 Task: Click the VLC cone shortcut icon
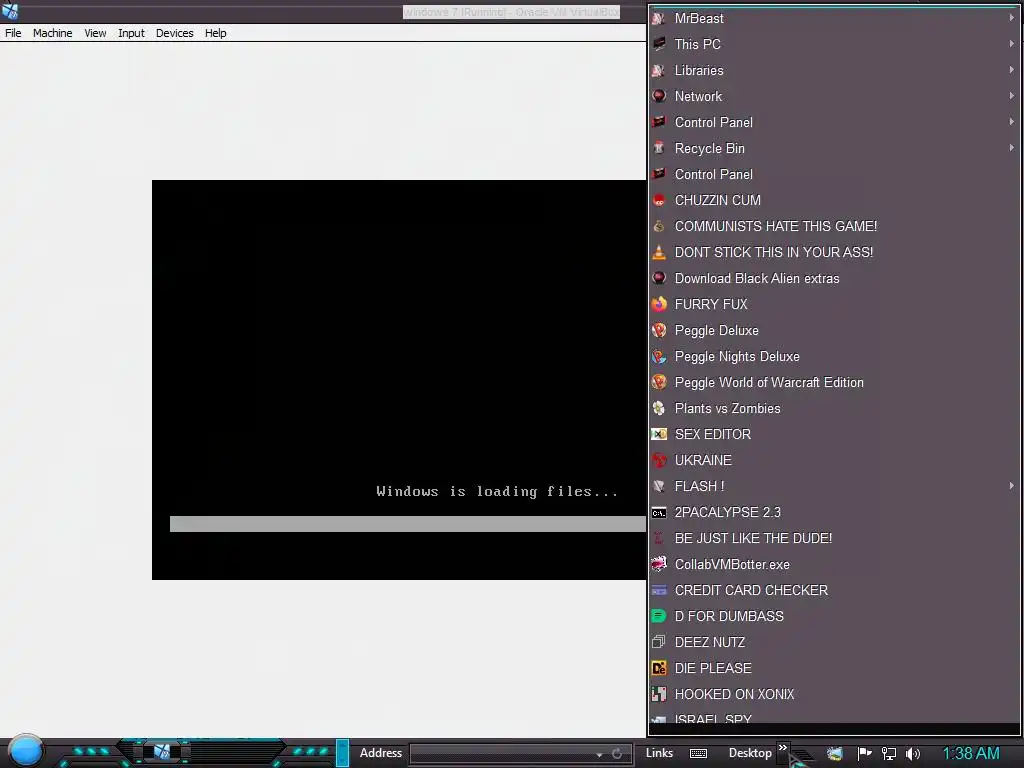click(659, 252)
